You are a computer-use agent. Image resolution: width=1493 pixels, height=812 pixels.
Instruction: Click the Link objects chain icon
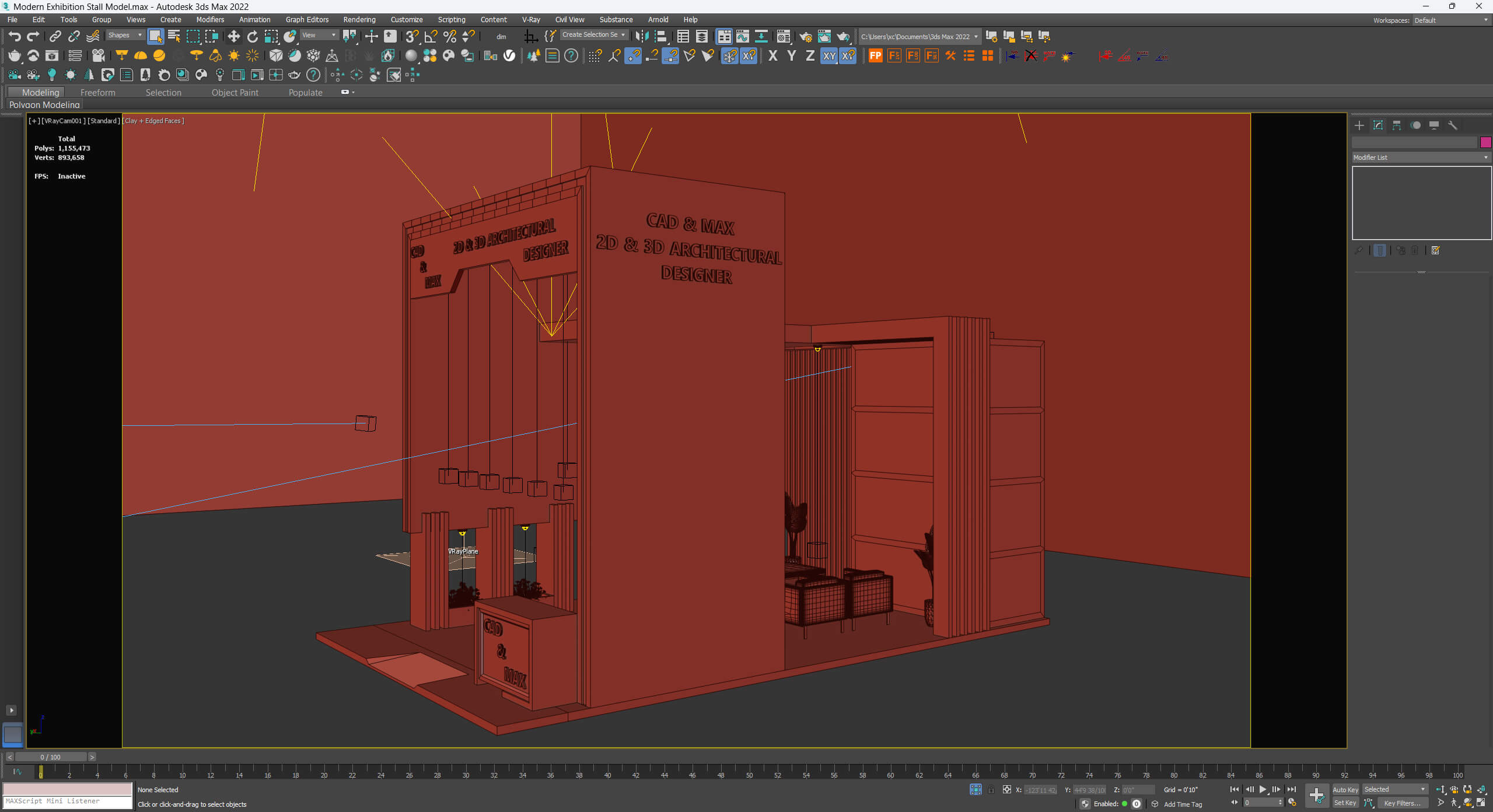tap(55, 36)
